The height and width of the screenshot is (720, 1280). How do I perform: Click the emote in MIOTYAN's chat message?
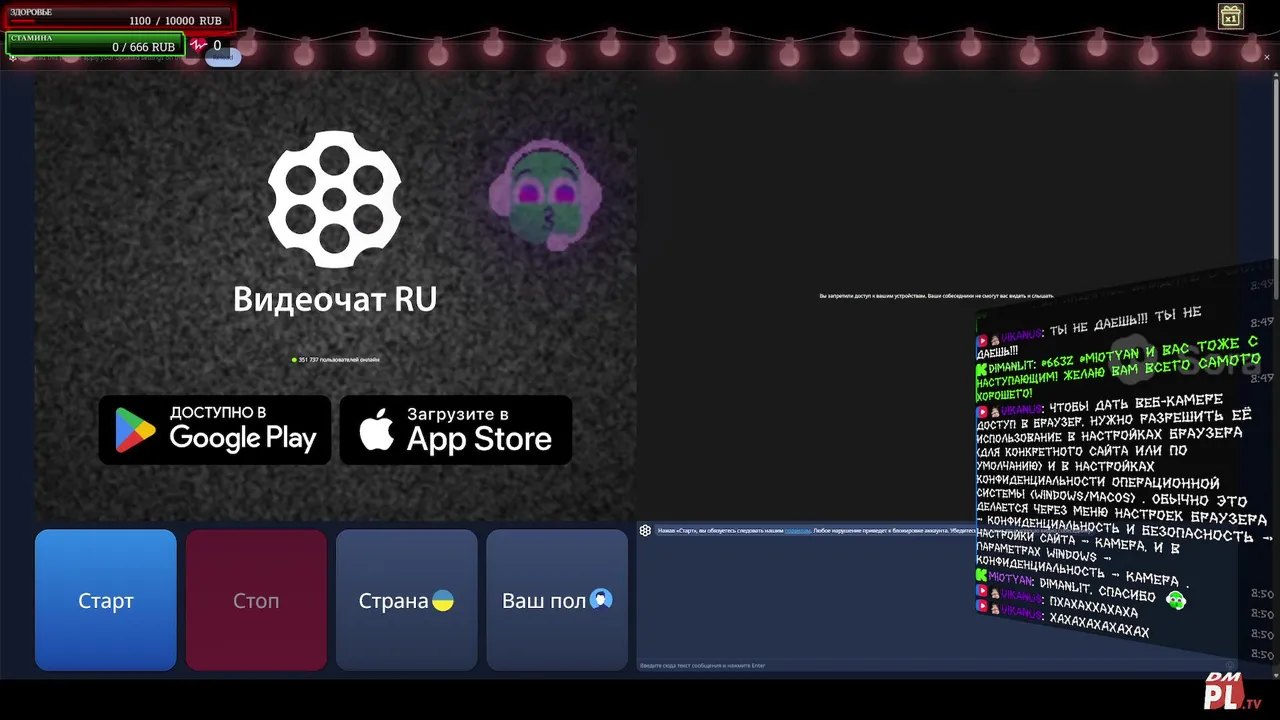pos(1176,600)
